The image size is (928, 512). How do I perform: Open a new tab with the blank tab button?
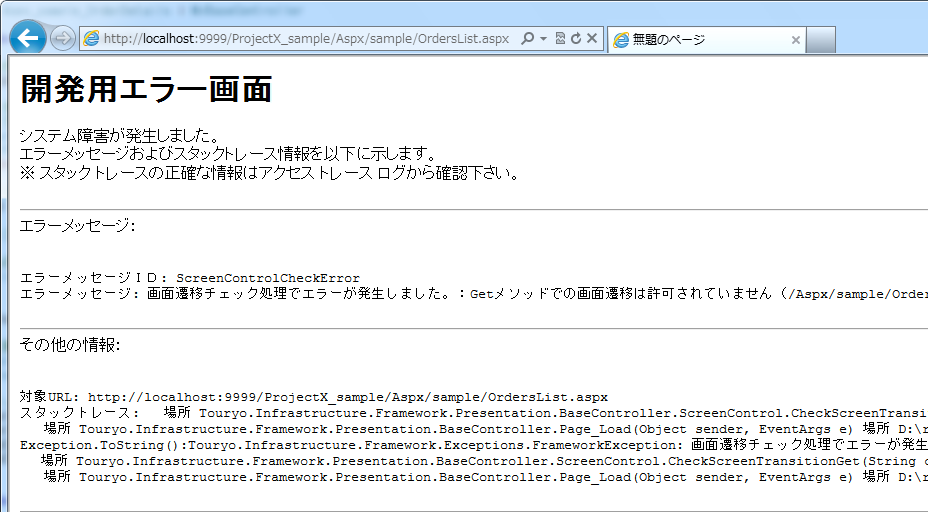821,40
